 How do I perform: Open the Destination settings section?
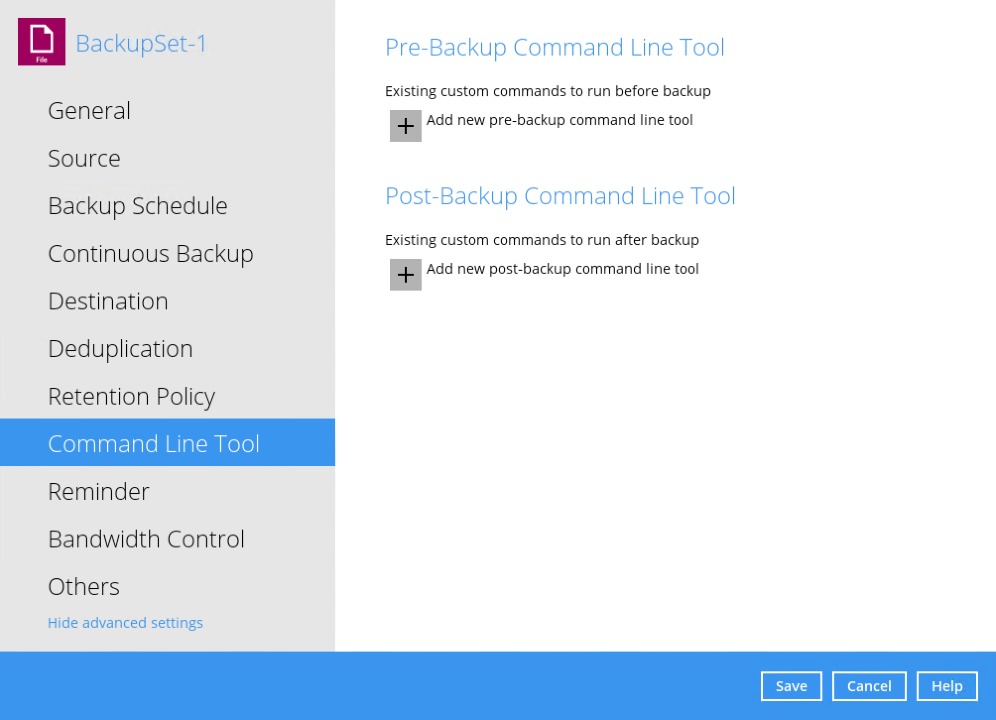(x=108, y=300)
